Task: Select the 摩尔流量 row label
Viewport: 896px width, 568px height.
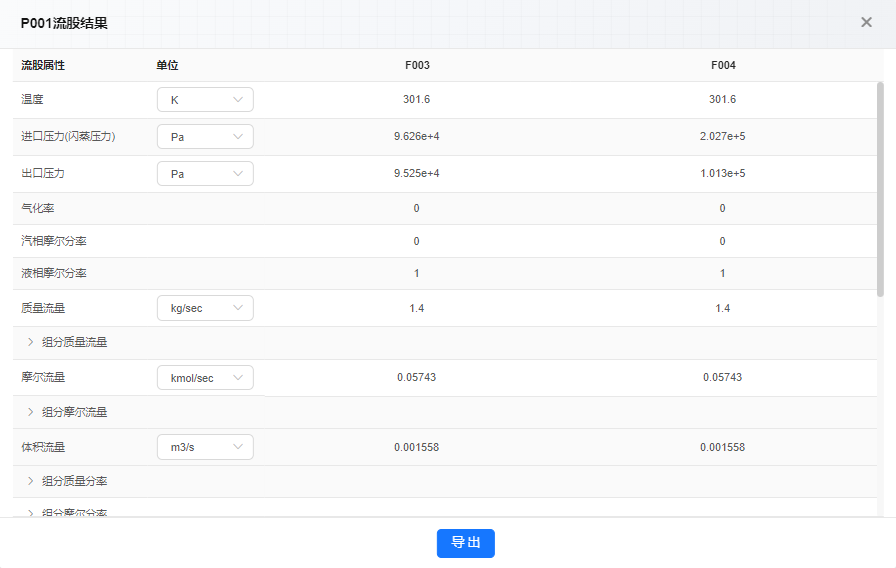Action: click(x=43, y=378)
